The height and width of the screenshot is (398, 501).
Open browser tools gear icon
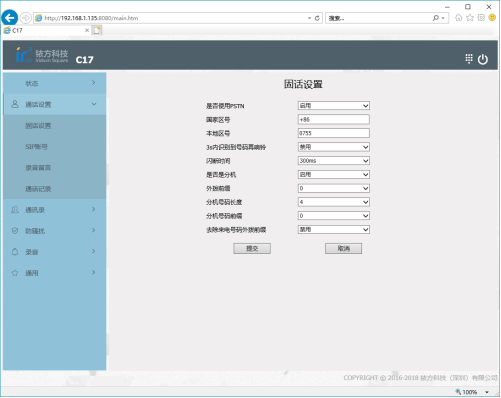coord(481,18)
